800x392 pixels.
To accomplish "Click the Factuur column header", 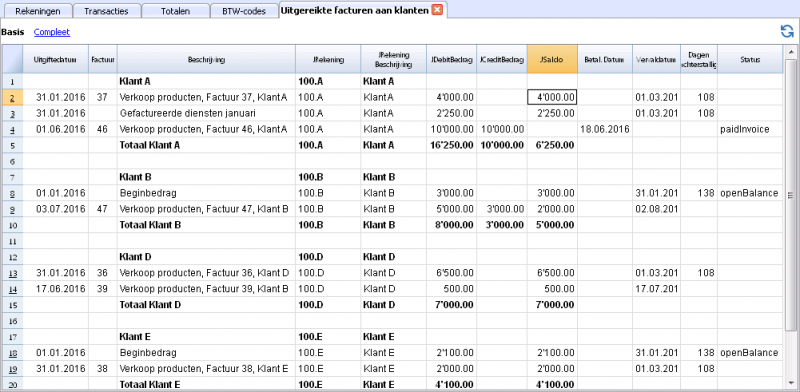I will pyautogui.click(x=103, y=59).
